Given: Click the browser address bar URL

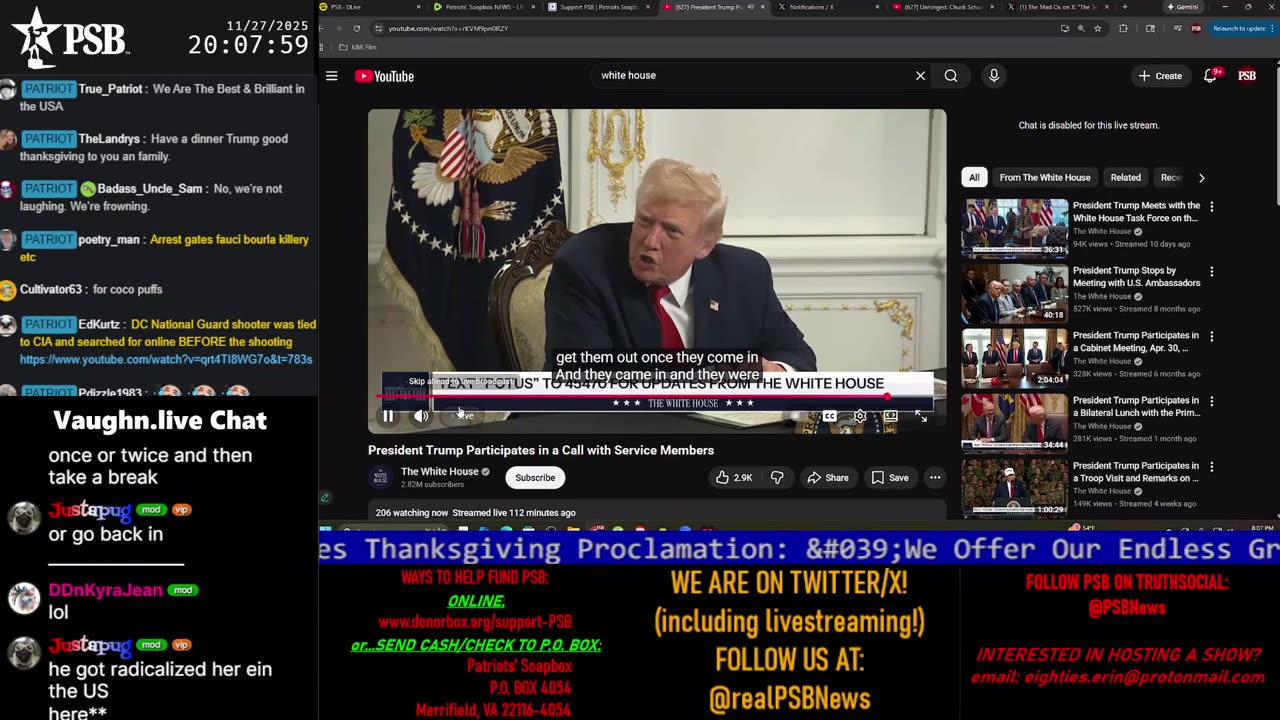Looking at the screenshot, I should pyautogui.click(x=448, y=28).
